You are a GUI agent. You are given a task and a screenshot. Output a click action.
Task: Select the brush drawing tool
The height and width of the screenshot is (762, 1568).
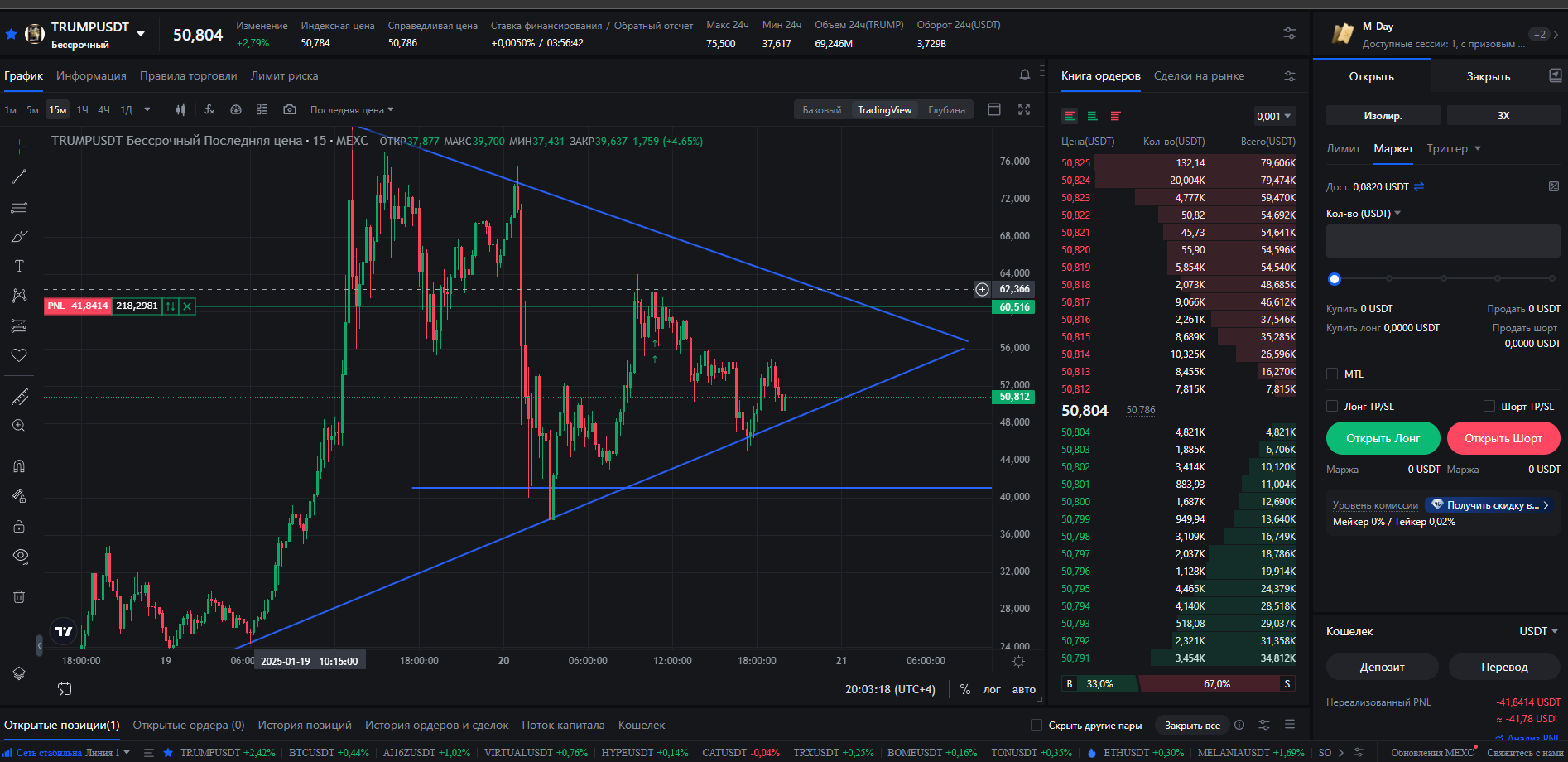tap(19, 236)
